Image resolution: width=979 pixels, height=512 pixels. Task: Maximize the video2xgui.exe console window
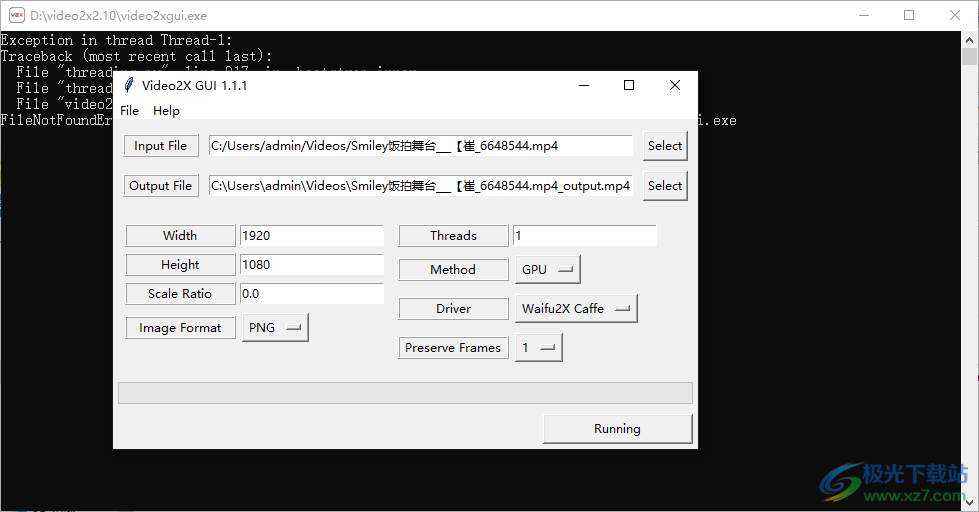pyautogui.click(x=909, y=15)
